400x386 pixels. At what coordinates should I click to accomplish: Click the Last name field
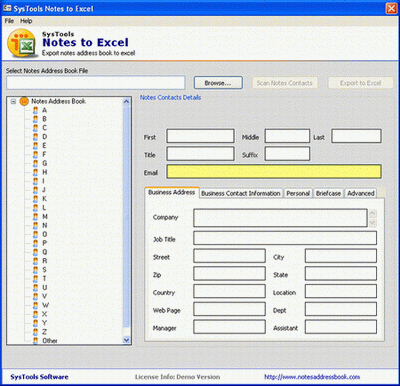click(x=356, y=136)
